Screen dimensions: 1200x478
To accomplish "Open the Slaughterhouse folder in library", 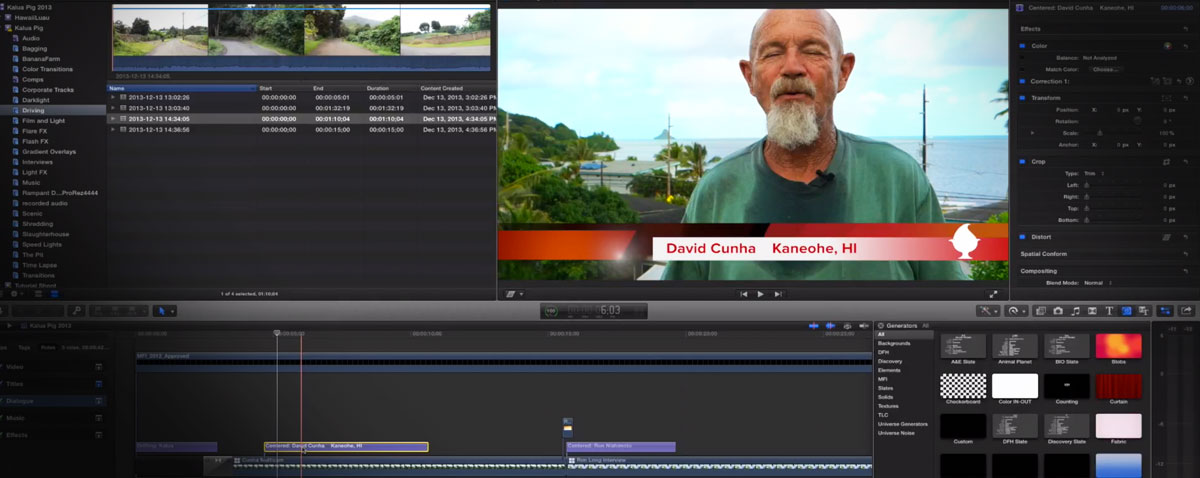I will point(44,234).
